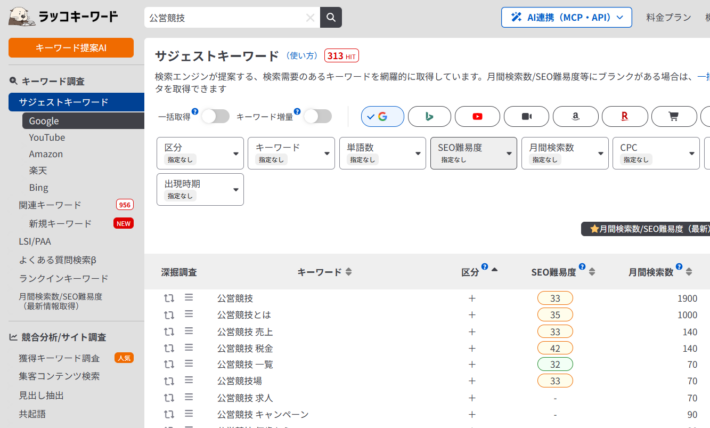Select the Bing source icon button
This screenshot has width=710, height=428.
pos(429,116)
